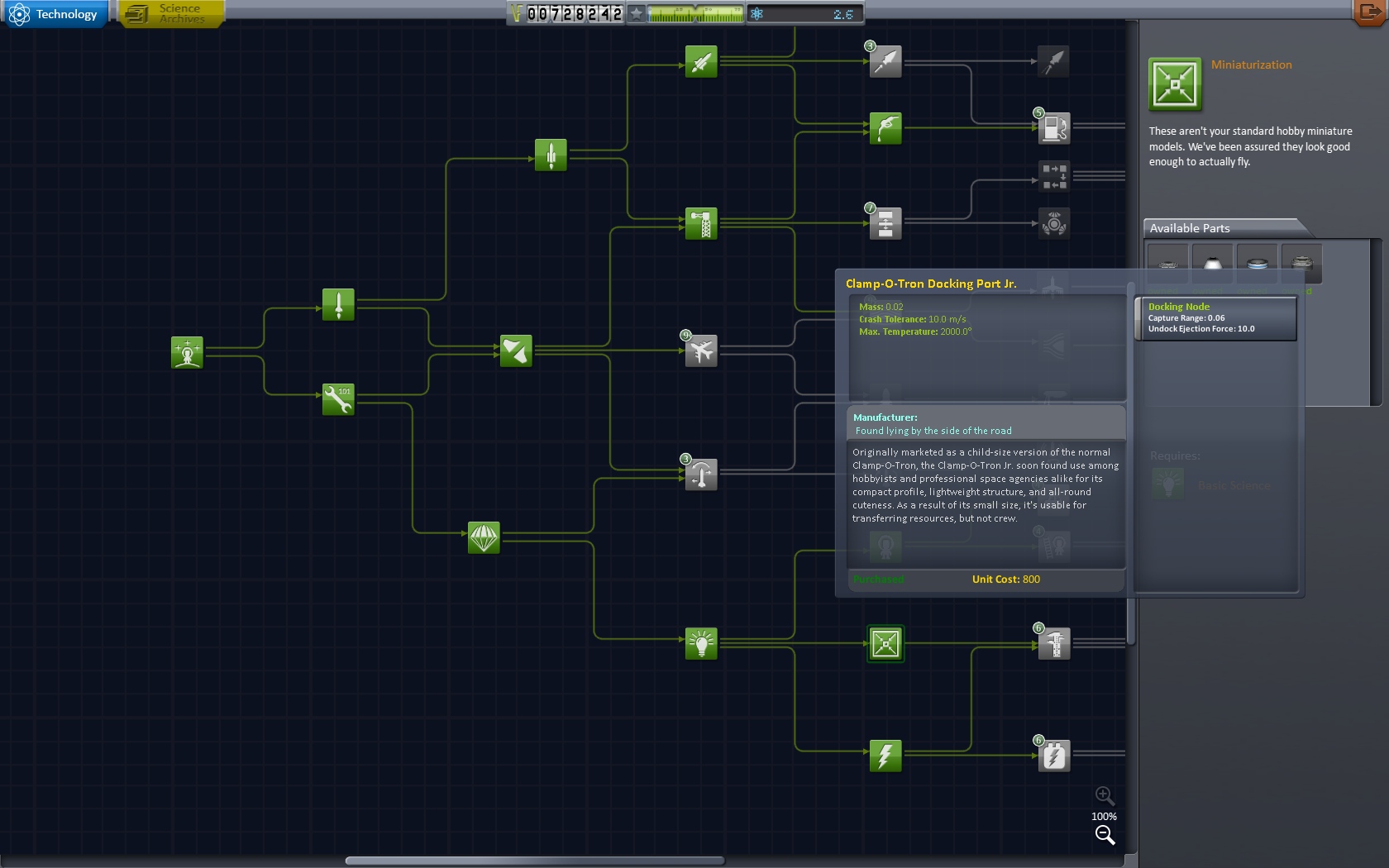Screen dimensions: 1389x868
Task: Click the highlighted Miniaturization tree node
Action: click(885, 643)
